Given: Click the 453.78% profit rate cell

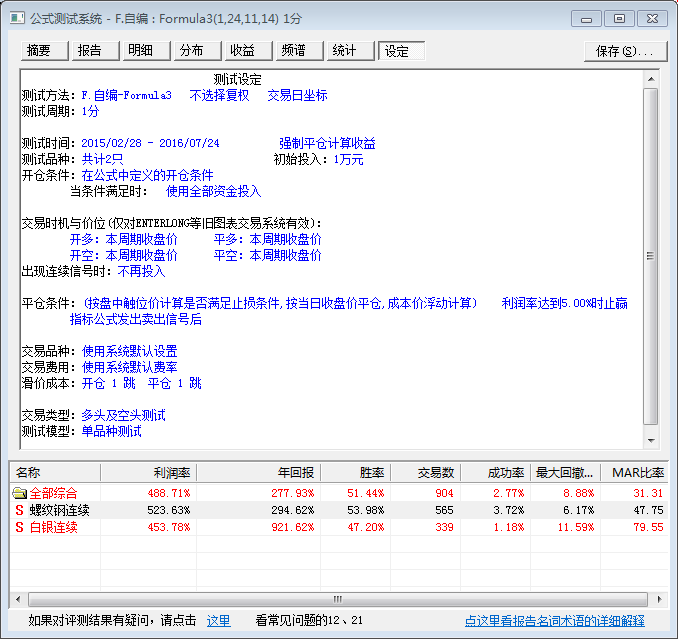Looking at the screenshot, I should point(169,527).
